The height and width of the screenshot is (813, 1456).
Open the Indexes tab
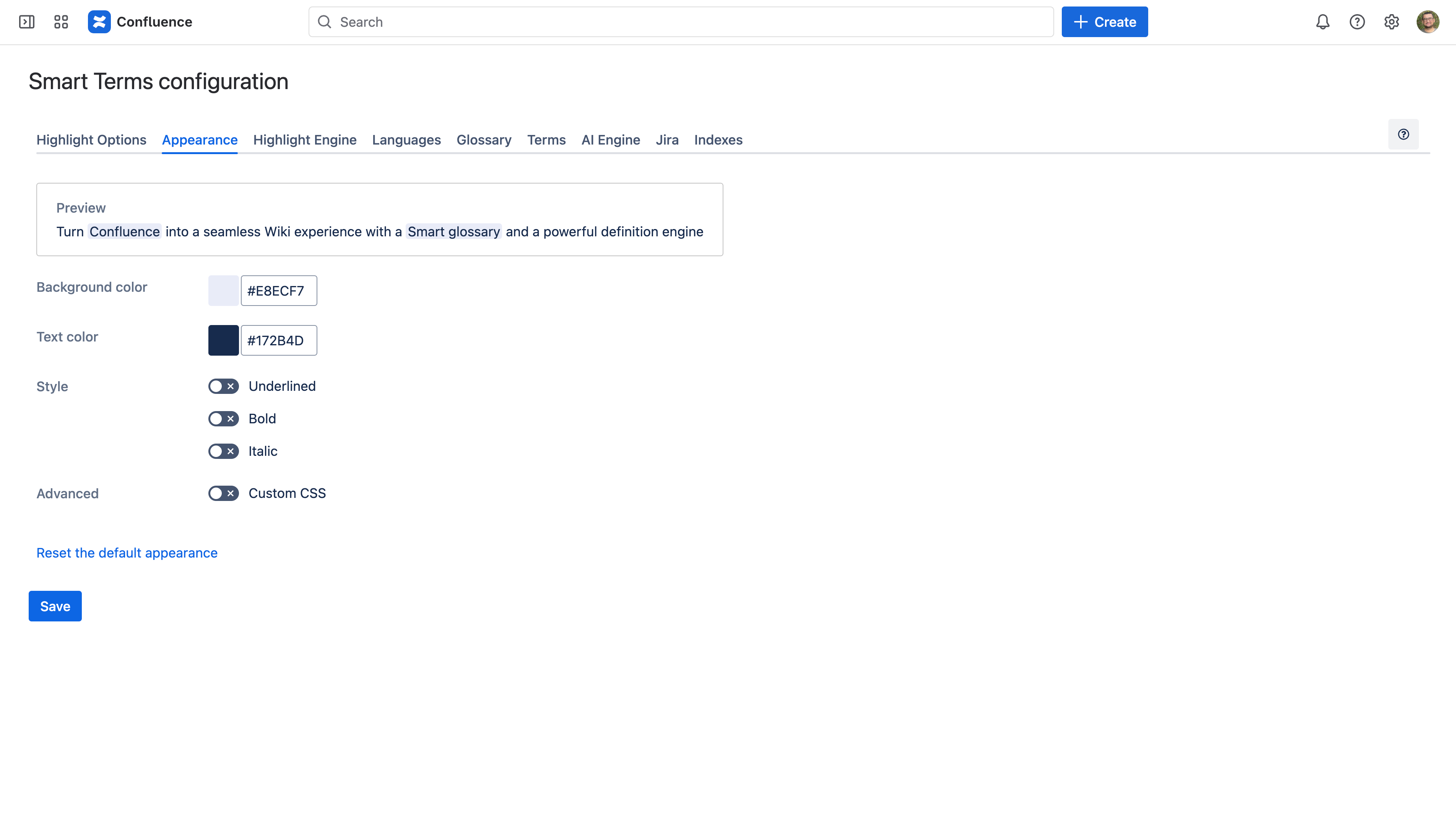pyautogui.click(x=718, y=140)
